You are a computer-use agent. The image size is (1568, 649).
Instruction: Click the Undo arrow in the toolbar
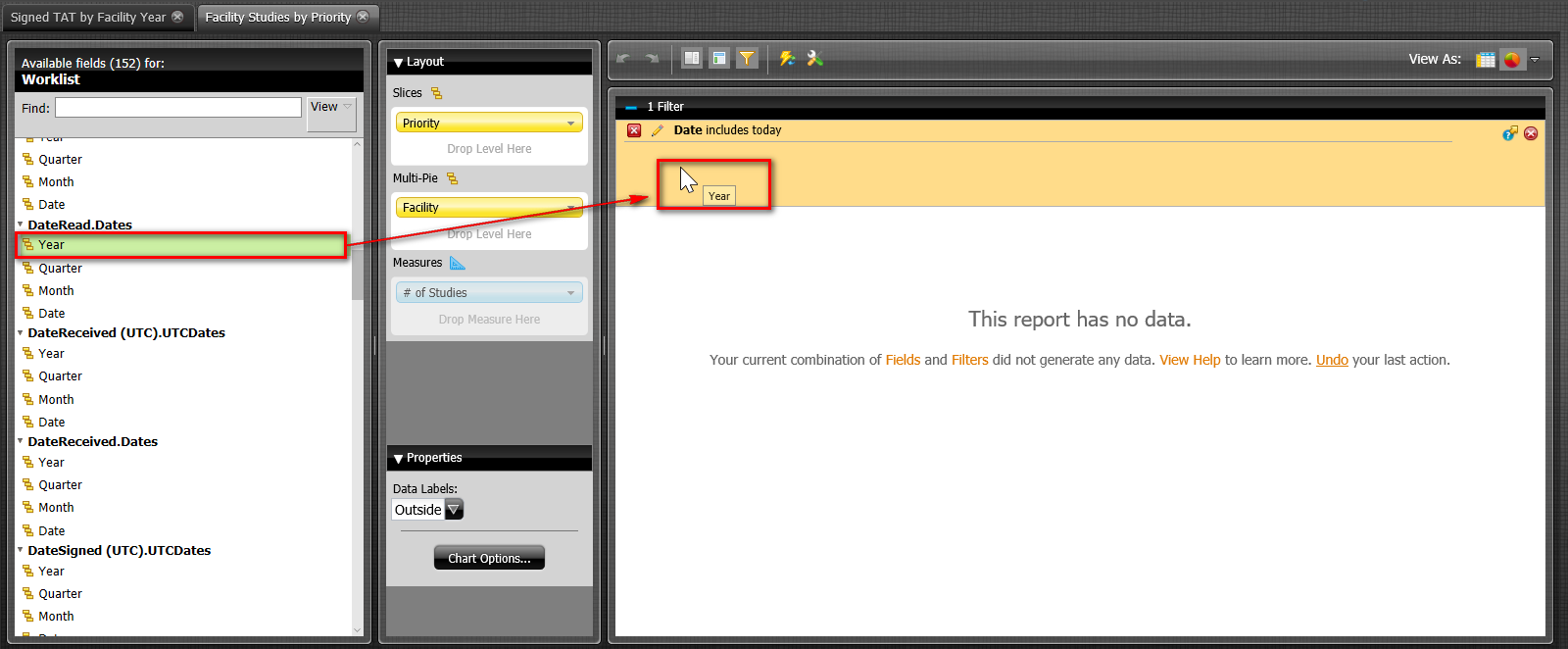coord(623,59)
